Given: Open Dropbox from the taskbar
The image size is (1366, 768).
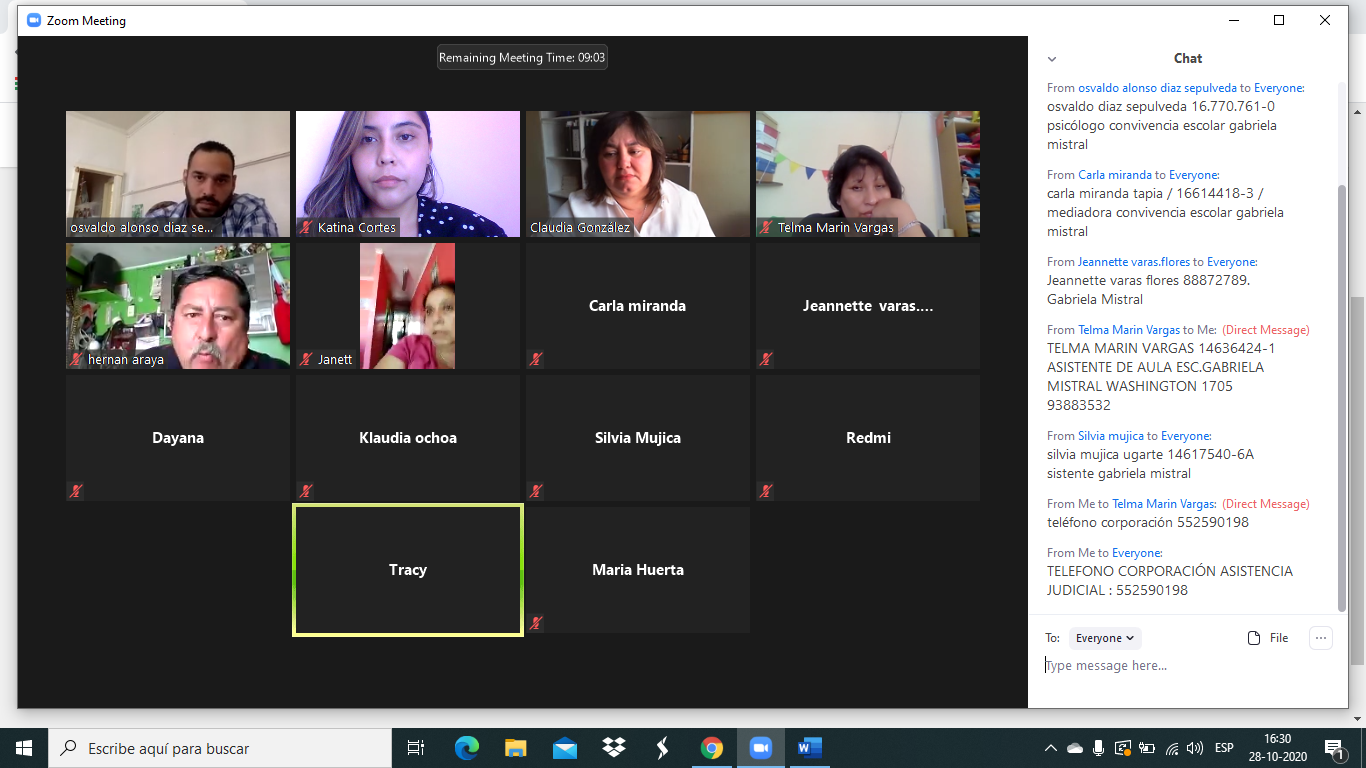Looking at the screenshot, I should [613, 748].
